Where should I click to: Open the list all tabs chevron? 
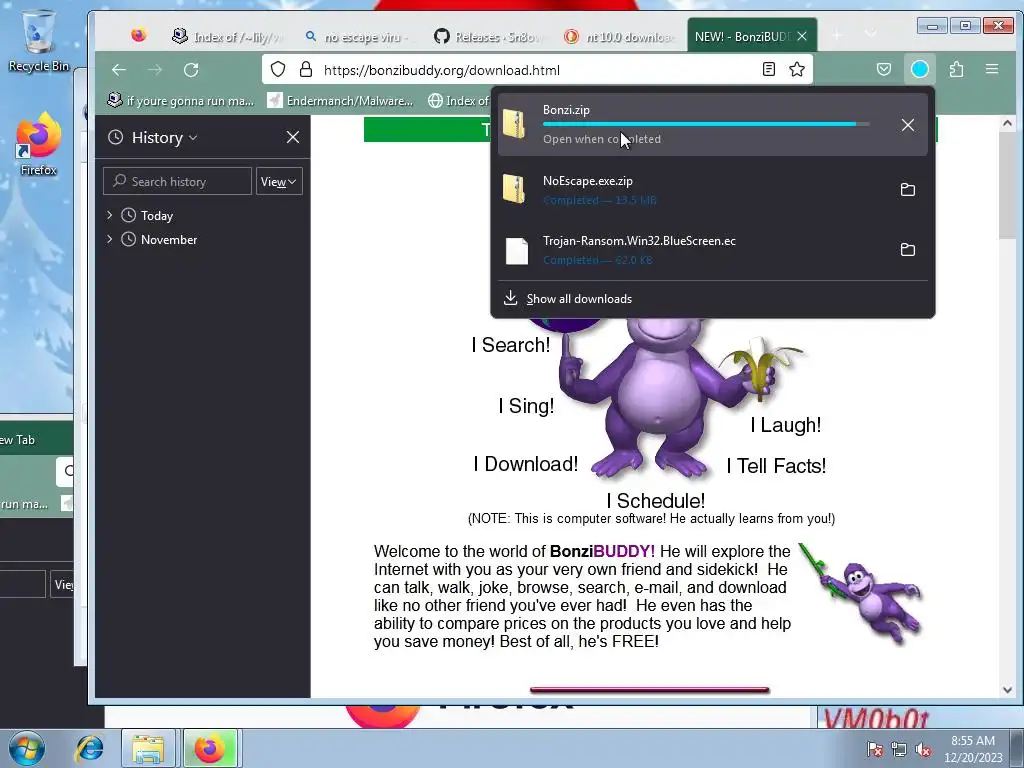pyautogui.click(x=871, y=34)
